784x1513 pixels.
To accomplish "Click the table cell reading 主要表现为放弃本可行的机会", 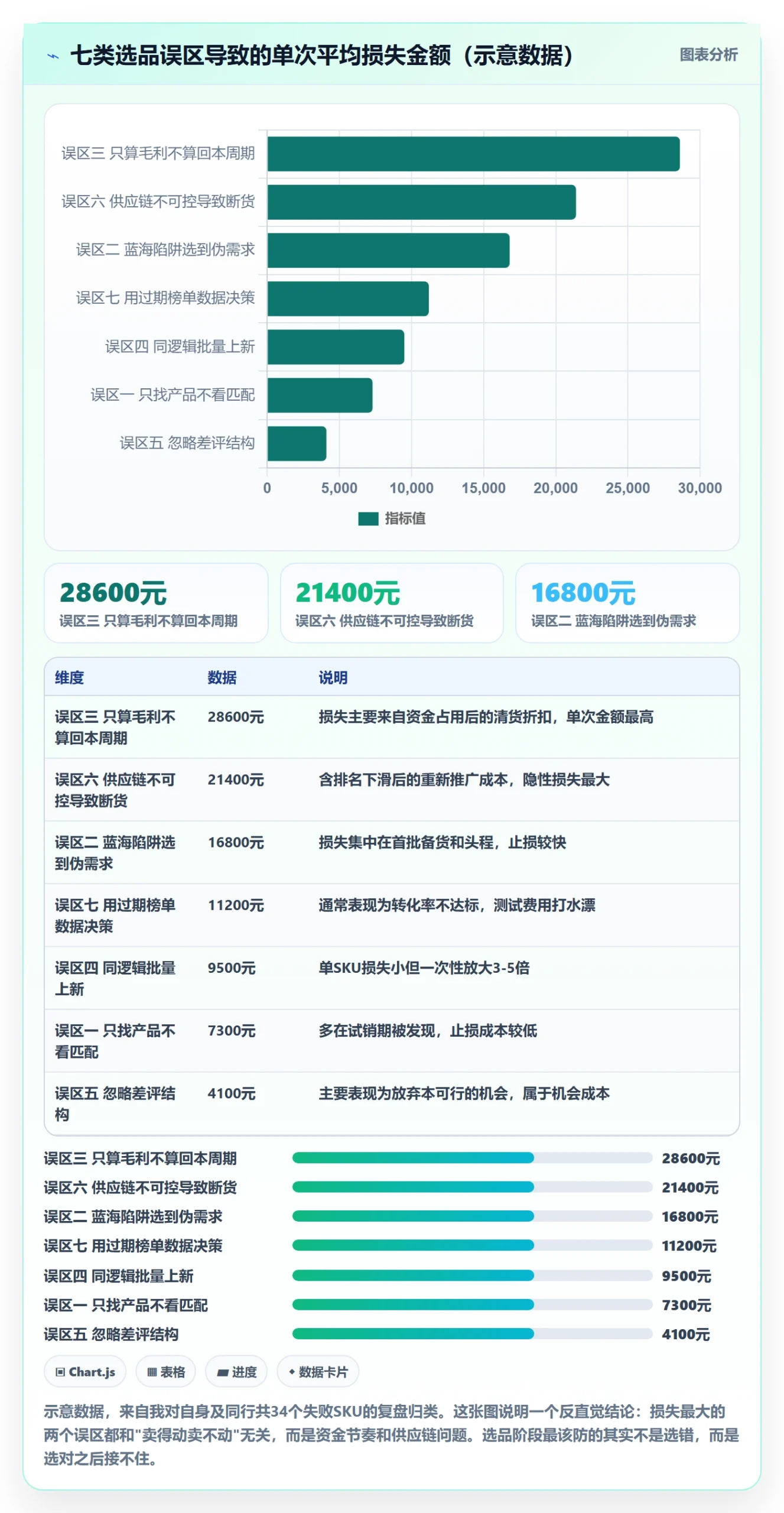I will click(464, 1093).
